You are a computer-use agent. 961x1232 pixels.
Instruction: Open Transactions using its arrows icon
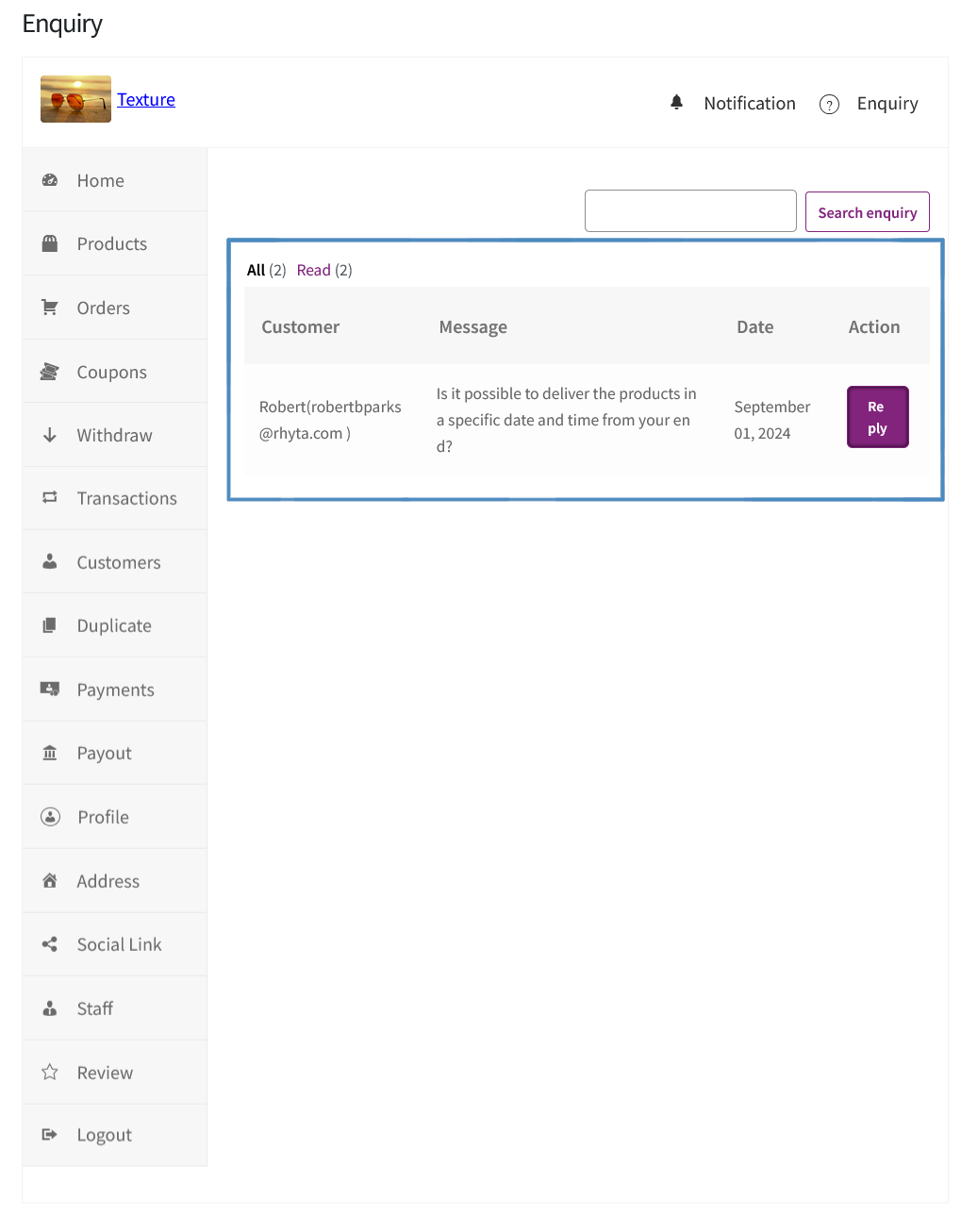(x=50, y=498)
